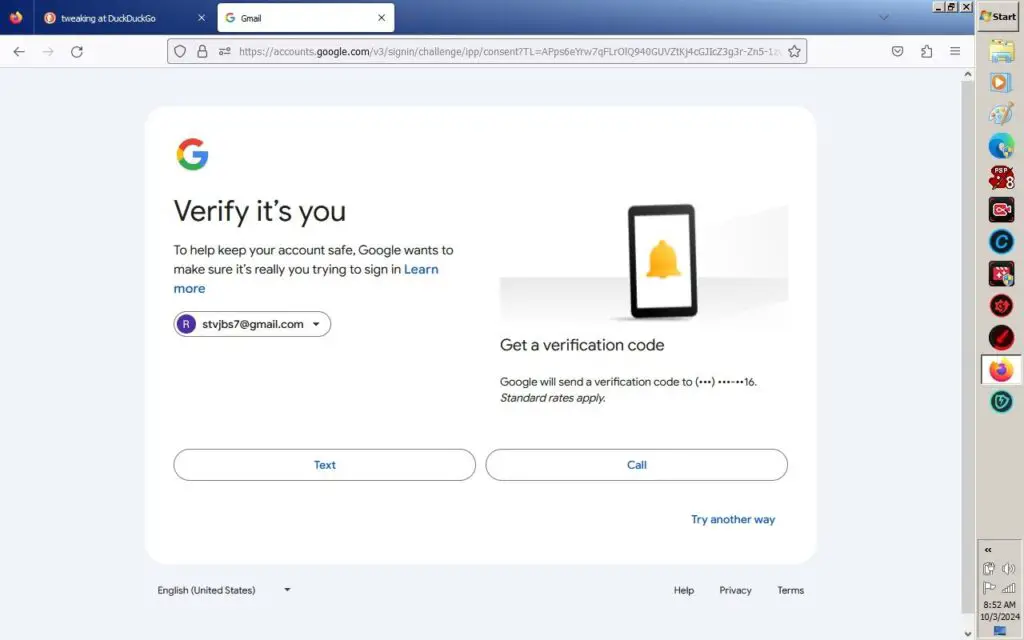The width and height of the screenshot is (1024, 640).
Task: Open the Extensions puzzle icon
Action: pyautogui.click(x=927, y=52)
